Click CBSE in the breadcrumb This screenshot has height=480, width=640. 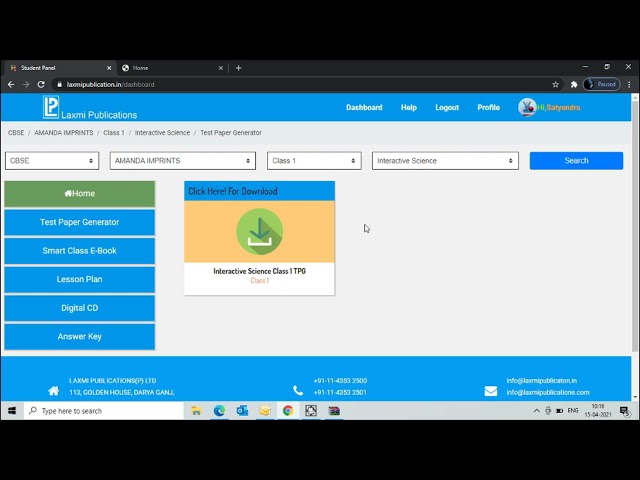point(16,133)
